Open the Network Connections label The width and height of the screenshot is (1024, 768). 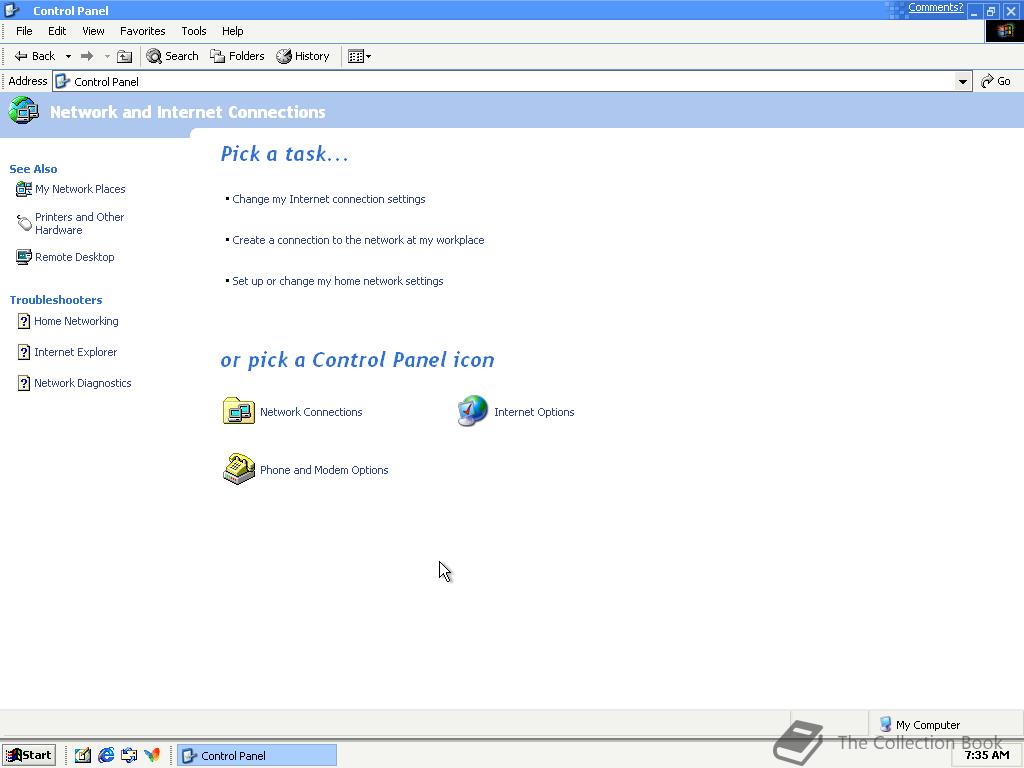[311, 412]
